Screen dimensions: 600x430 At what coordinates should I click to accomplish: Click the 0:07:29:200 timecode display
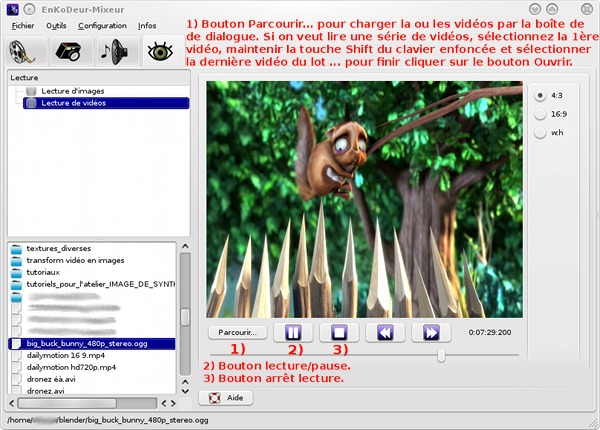[x=490, y=332]
